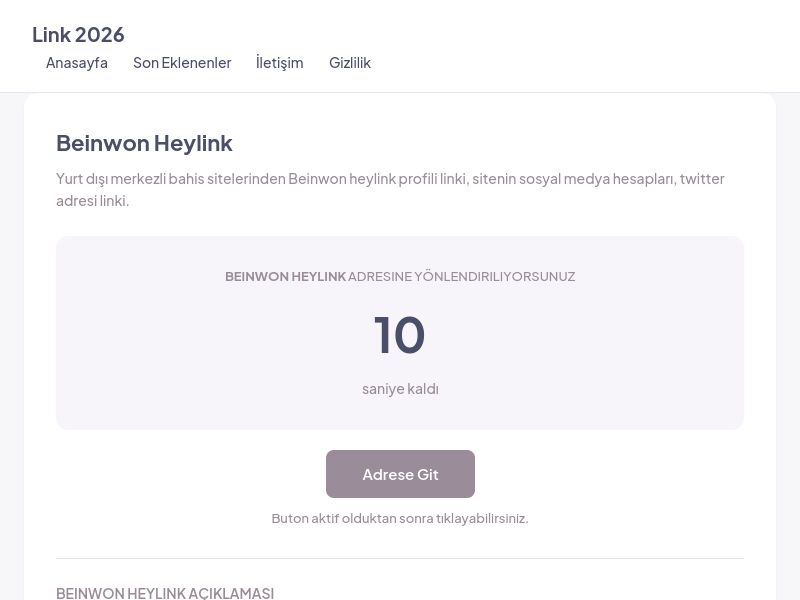Select the Beinwon Heylink heading

(144, 143)
